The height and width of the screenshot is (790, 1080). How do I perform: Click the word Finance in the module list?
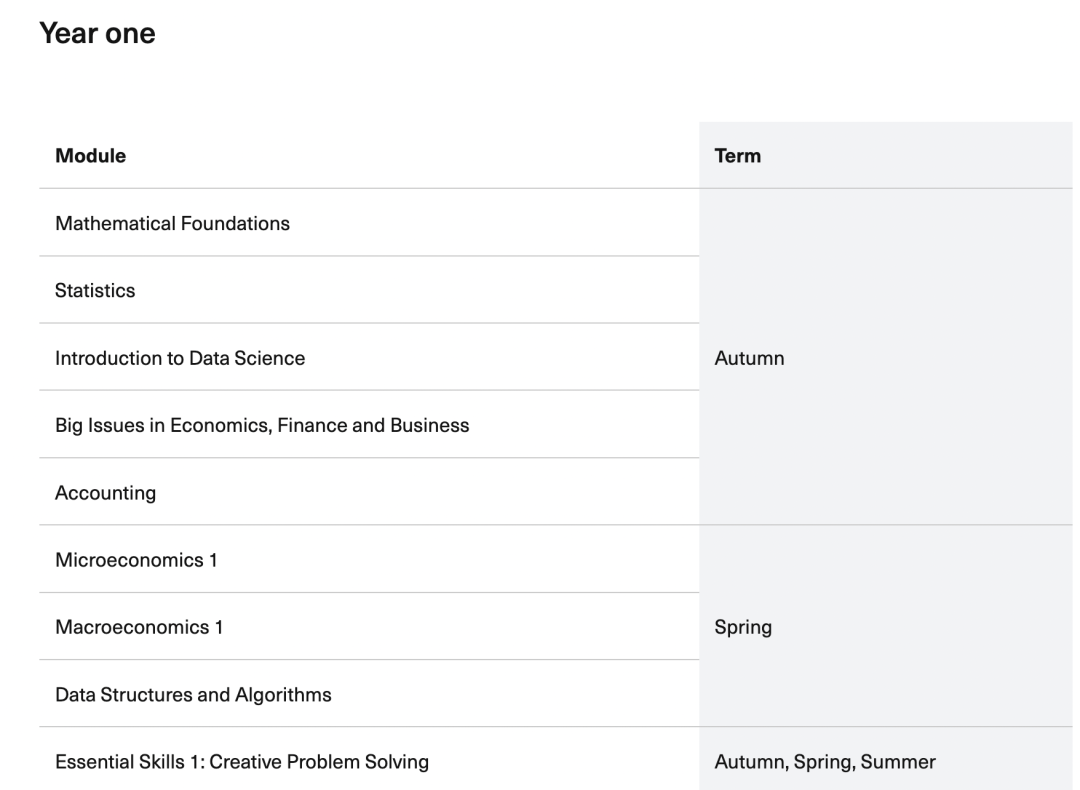[300, 425]
